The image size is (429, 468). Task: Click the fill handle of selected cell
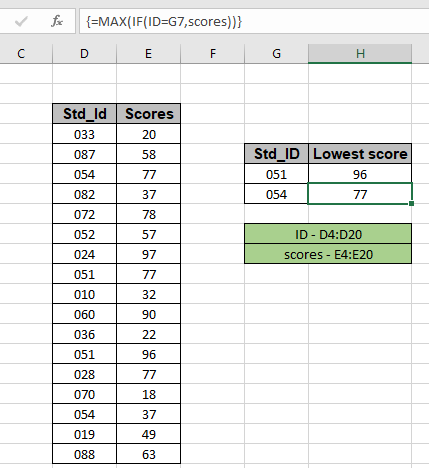pos(412,203)
